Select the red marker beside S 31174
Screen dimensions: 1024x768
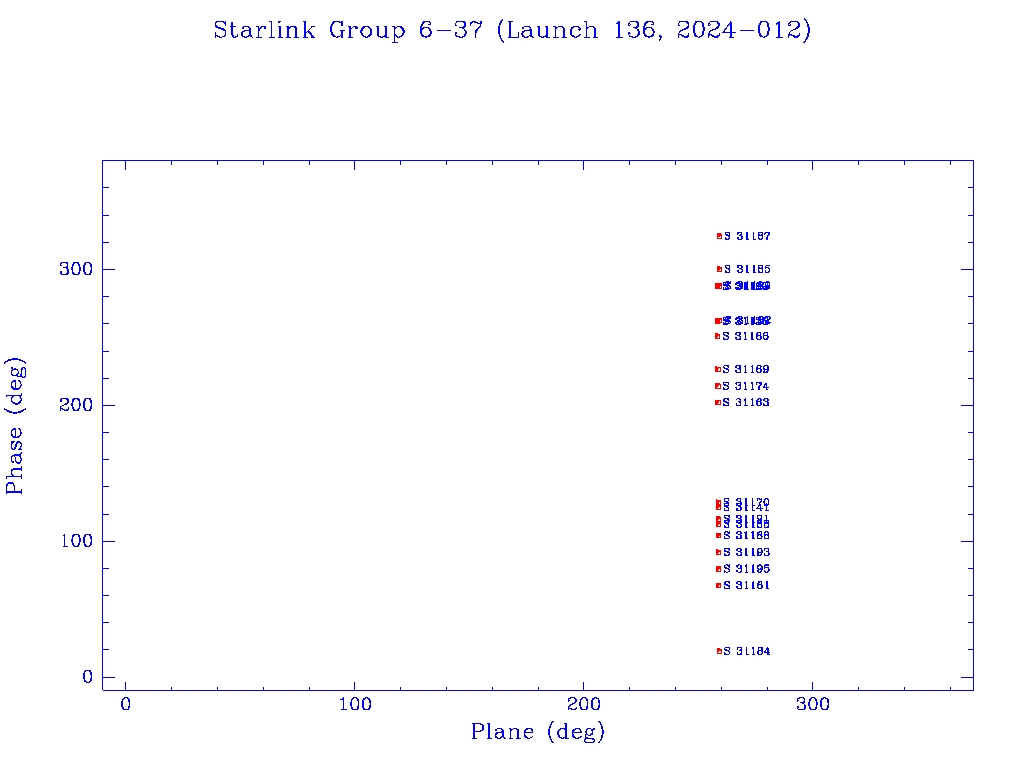click(718, 386)
